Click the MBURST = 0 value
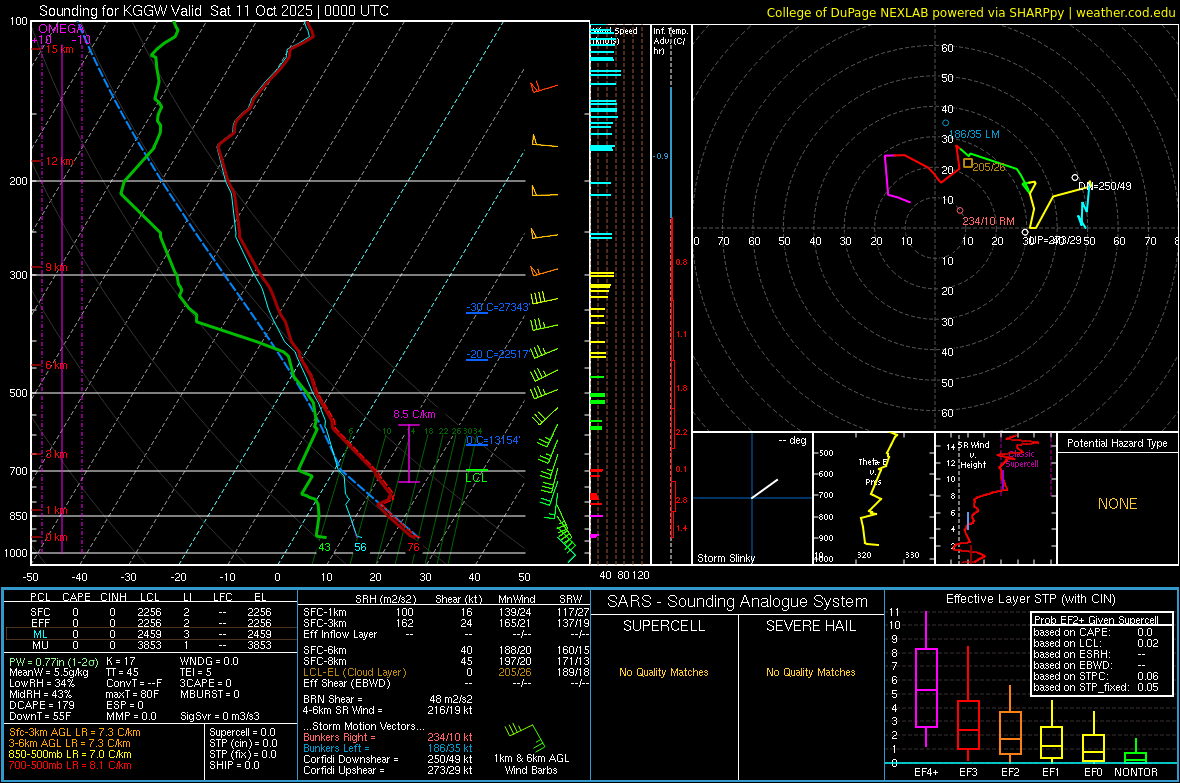The image size is (1180, 783). [x=210, y=694]
